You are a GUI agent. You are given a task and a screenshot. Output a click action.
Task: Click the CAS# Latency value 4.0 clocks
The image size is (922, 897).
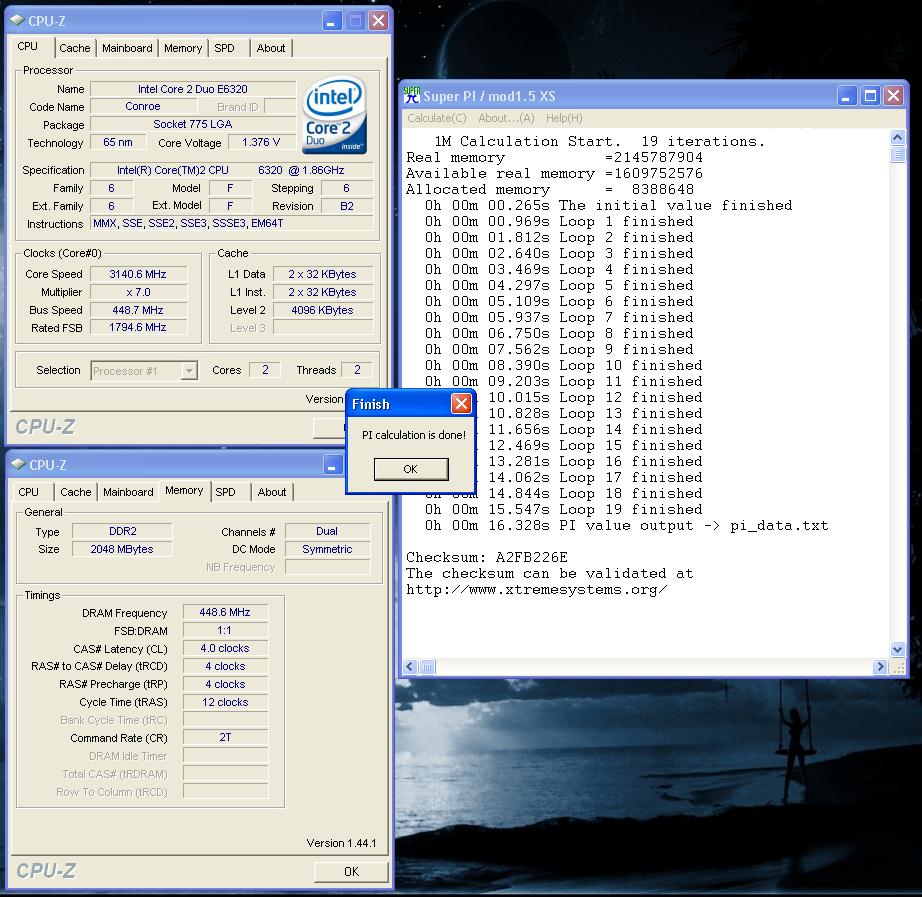pos(225,648)
